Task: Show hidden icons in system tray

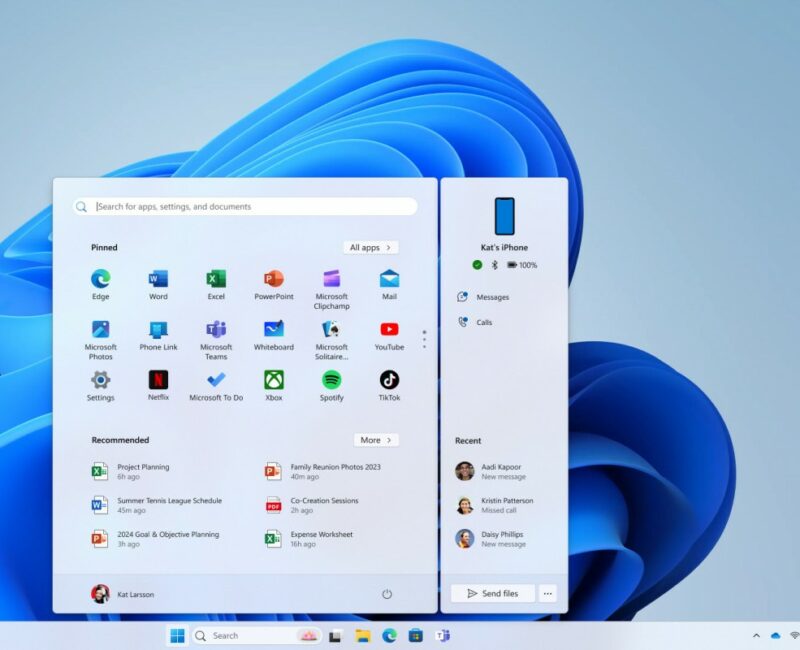Action: point(756,636)
